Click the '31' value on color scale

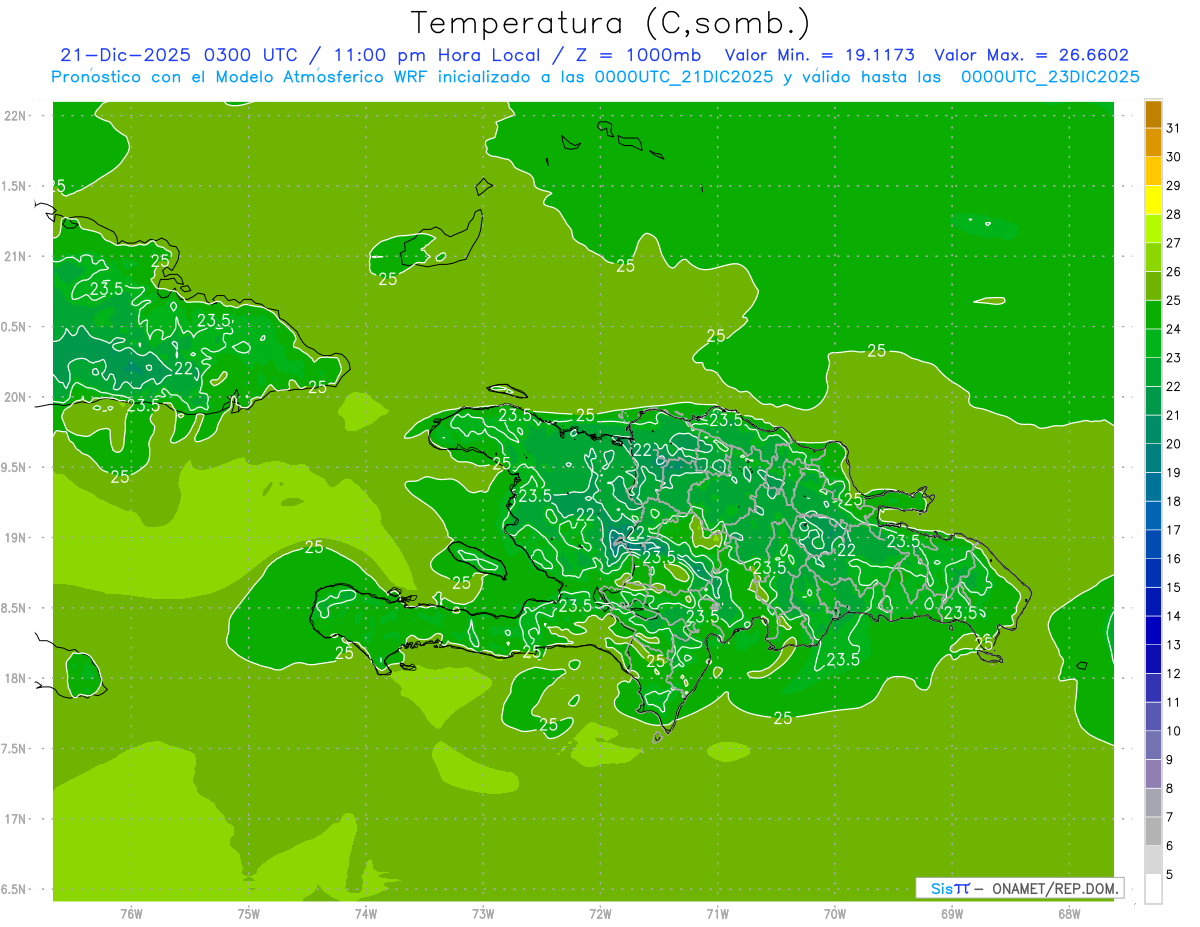1173,128
